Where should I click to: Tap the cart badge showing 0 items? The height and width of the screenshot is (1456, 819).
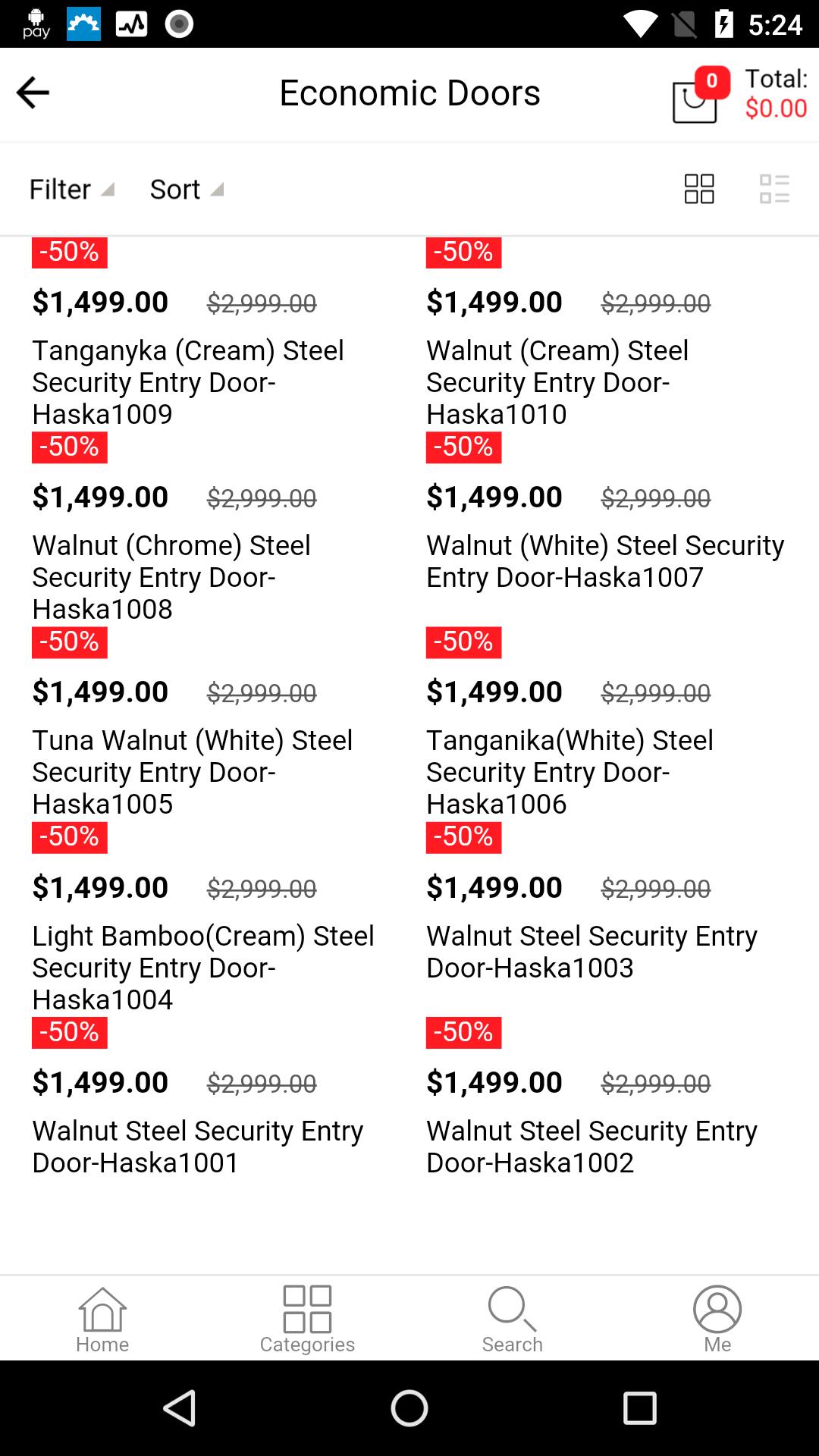(711, 78)
